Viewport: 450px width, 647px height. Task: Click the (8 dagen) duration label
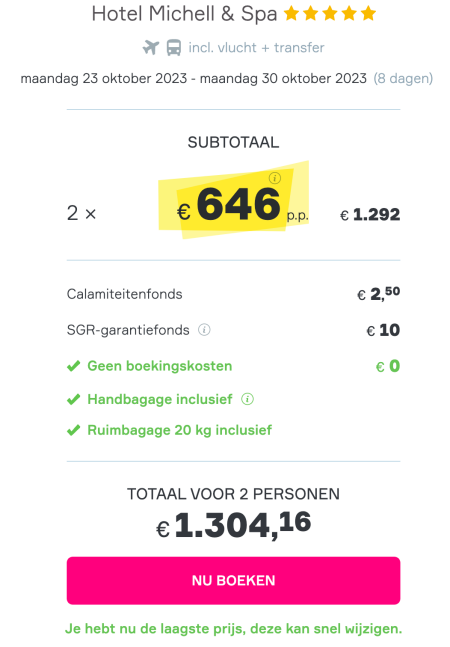[x=403, y=78]
